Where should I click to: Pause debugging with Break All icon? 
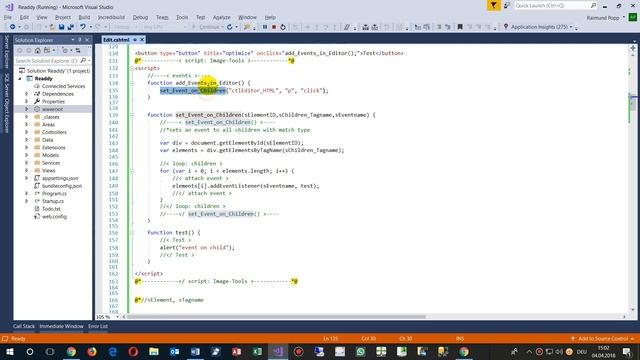pos(264,27)
